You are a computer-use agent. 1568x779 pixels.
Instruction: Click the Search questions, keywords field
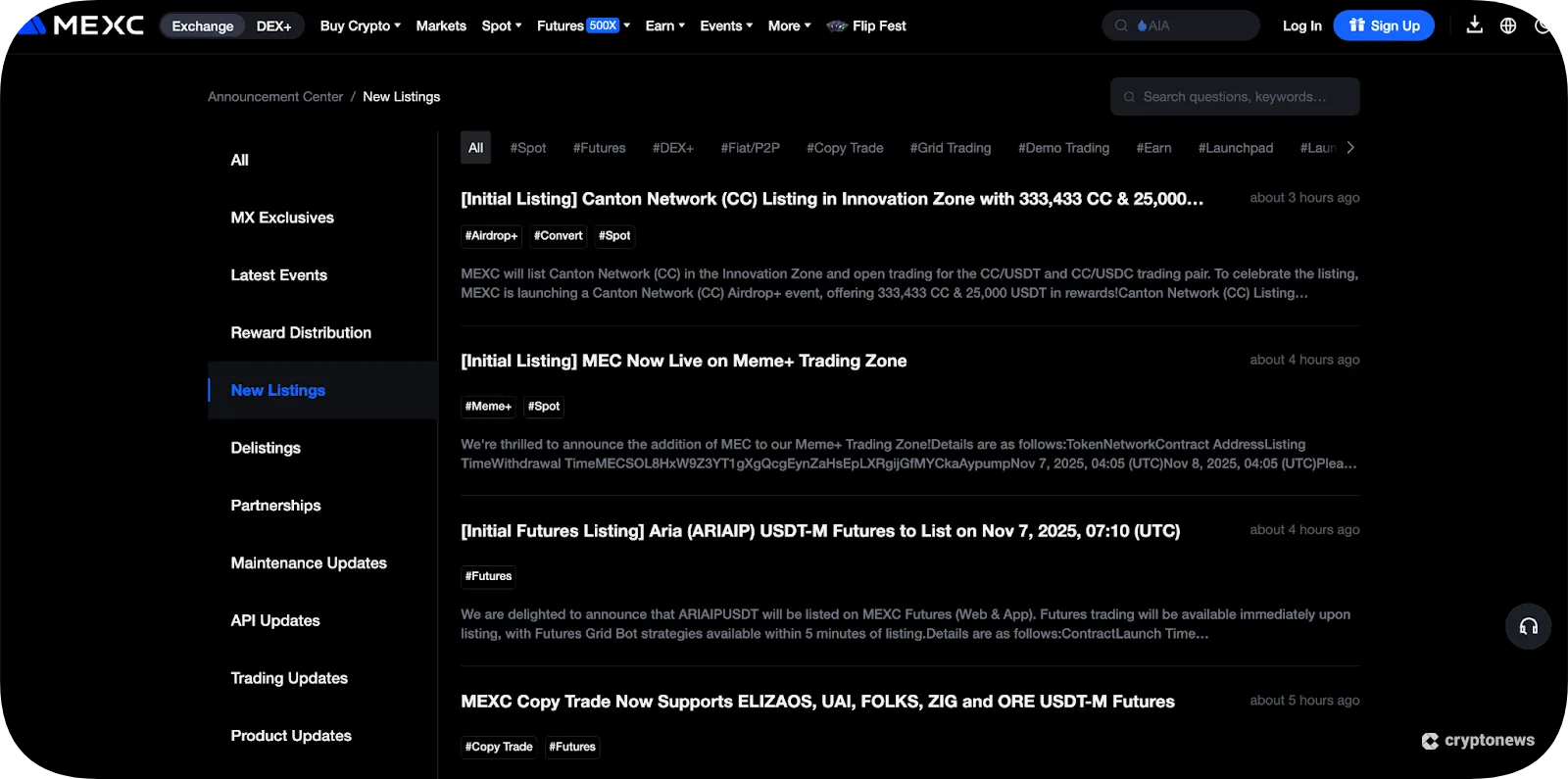pos(1235,97)
